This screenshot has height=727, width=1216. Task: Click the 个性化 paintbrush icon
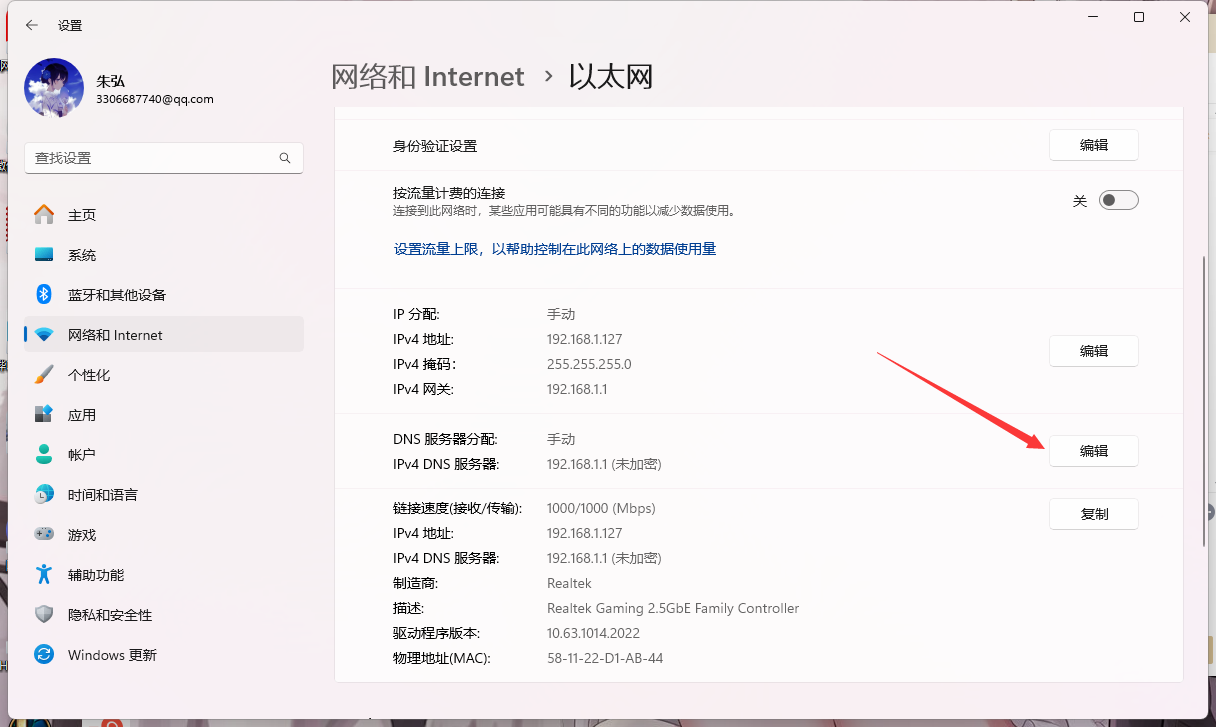pos(44,375)
